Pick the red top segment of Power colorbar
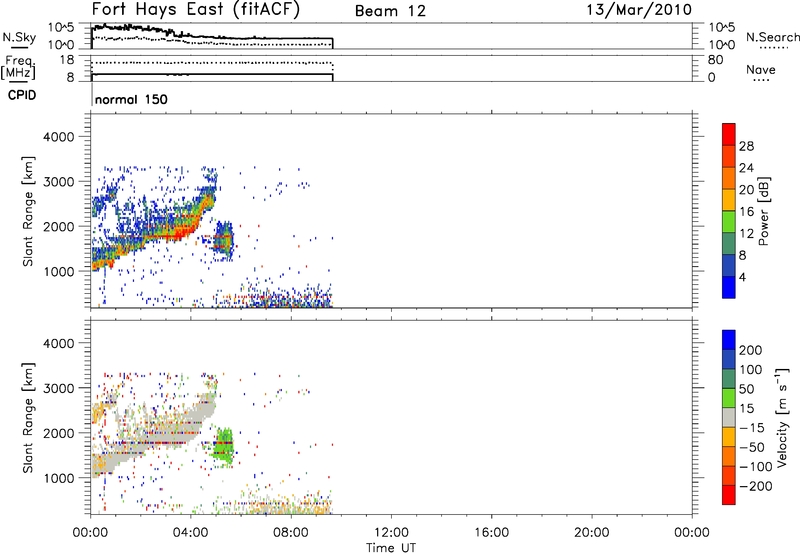This screenshot has width=800, height=554. pos(729,134)
